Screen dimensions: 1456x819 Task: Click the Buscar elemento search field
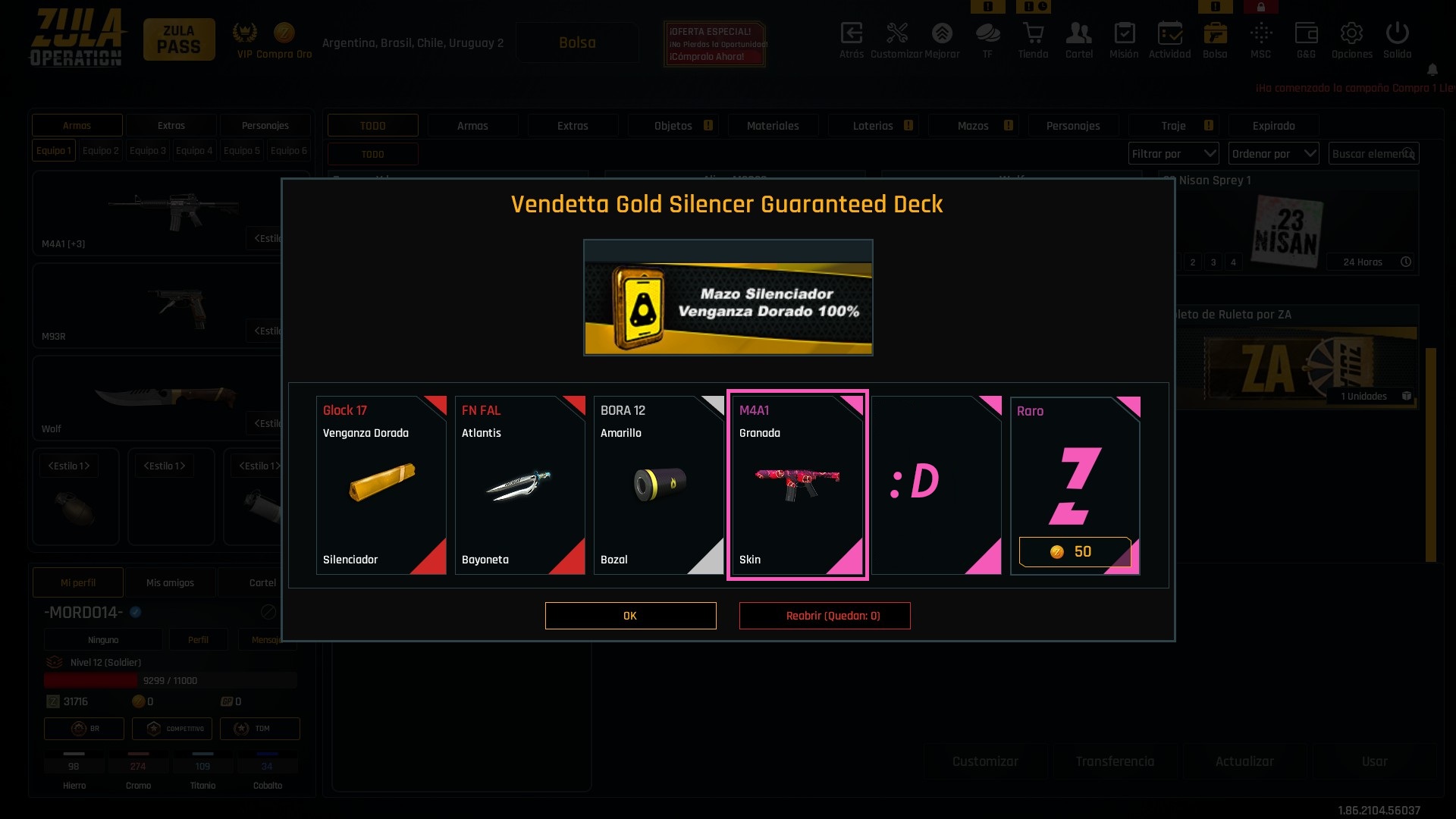tap(1373, 153)
